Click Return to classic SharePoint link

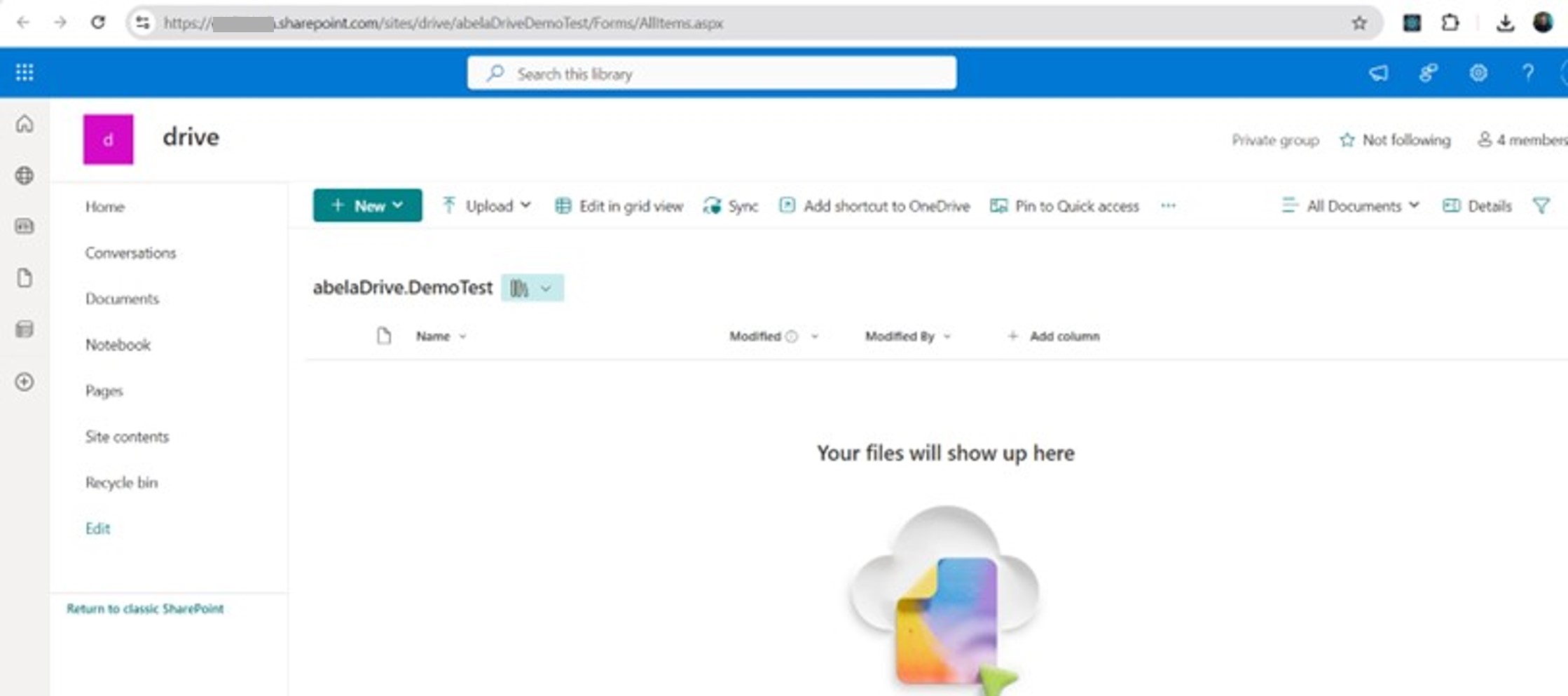tap(145, 608)
